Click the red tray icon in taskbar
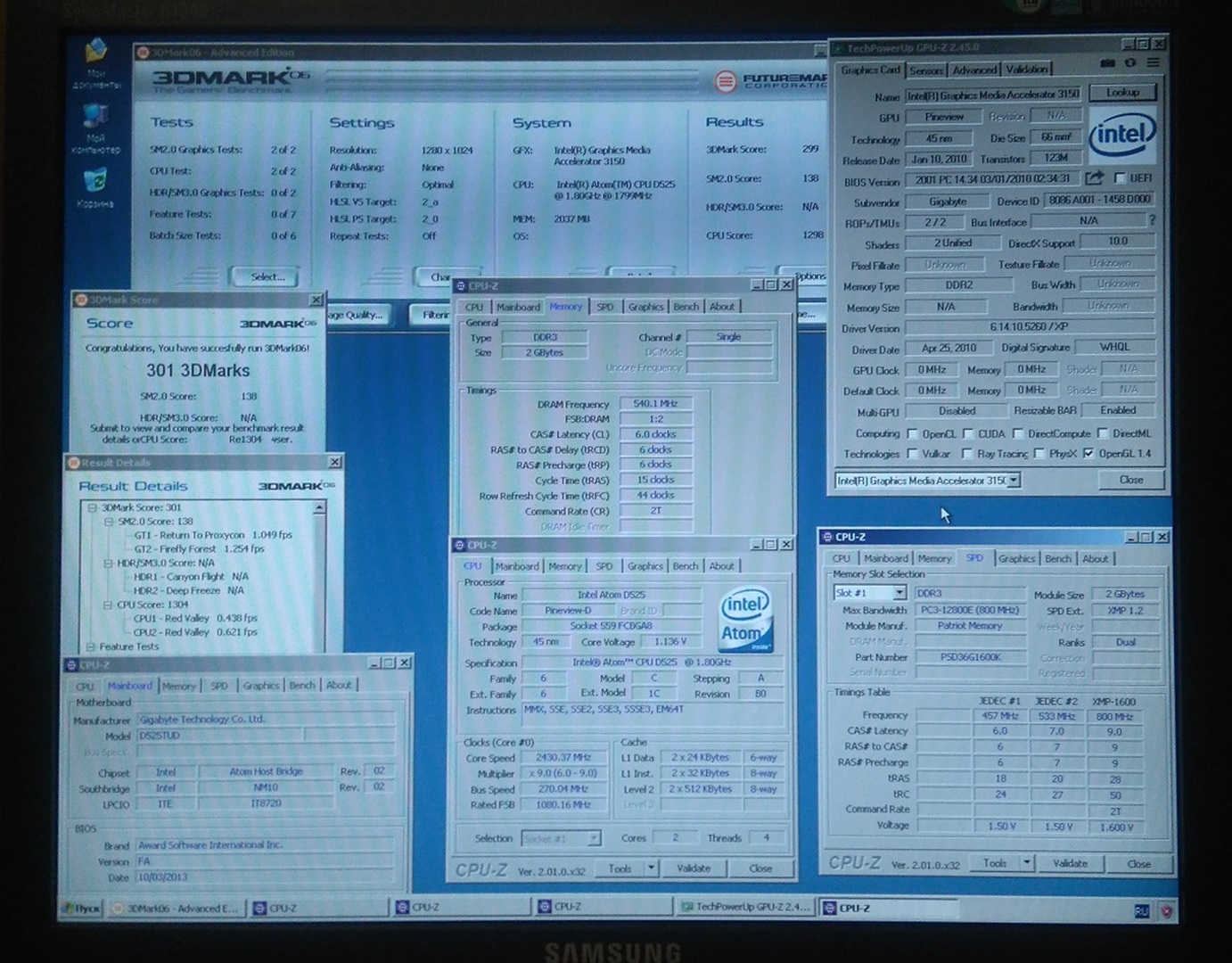The height and width of the screenshot is (963, 1232). click(1166, 910)
